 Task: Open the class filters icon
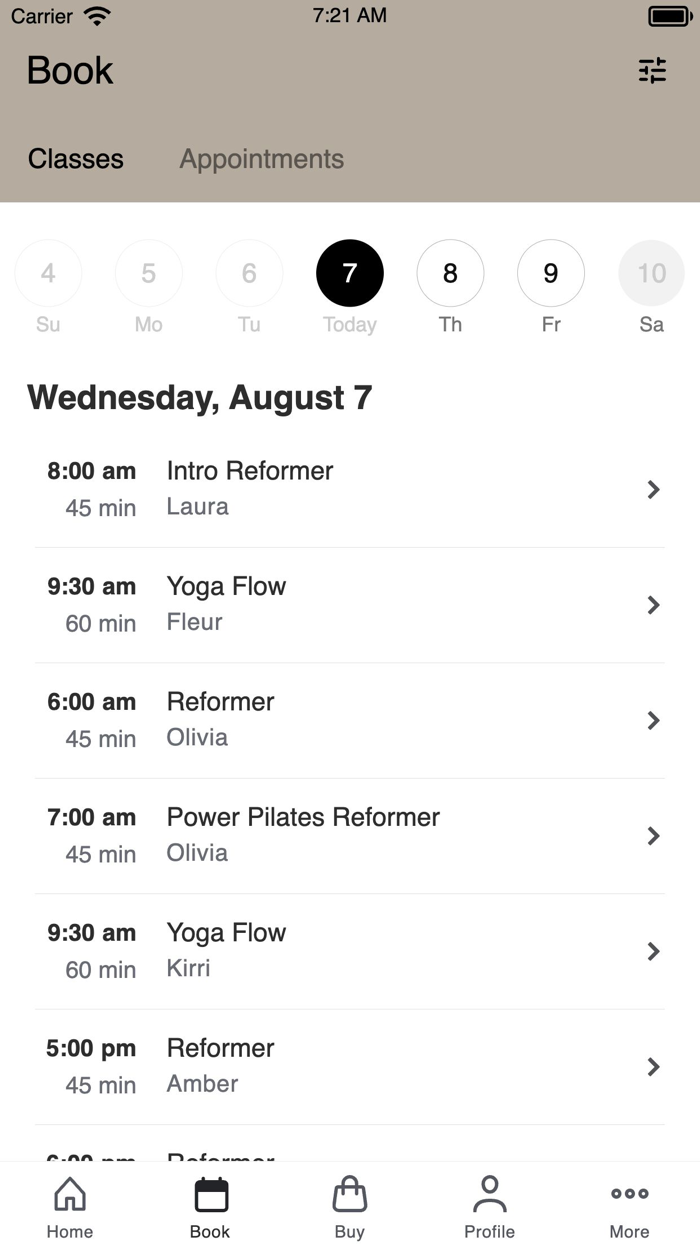click(x=652, y=70)
